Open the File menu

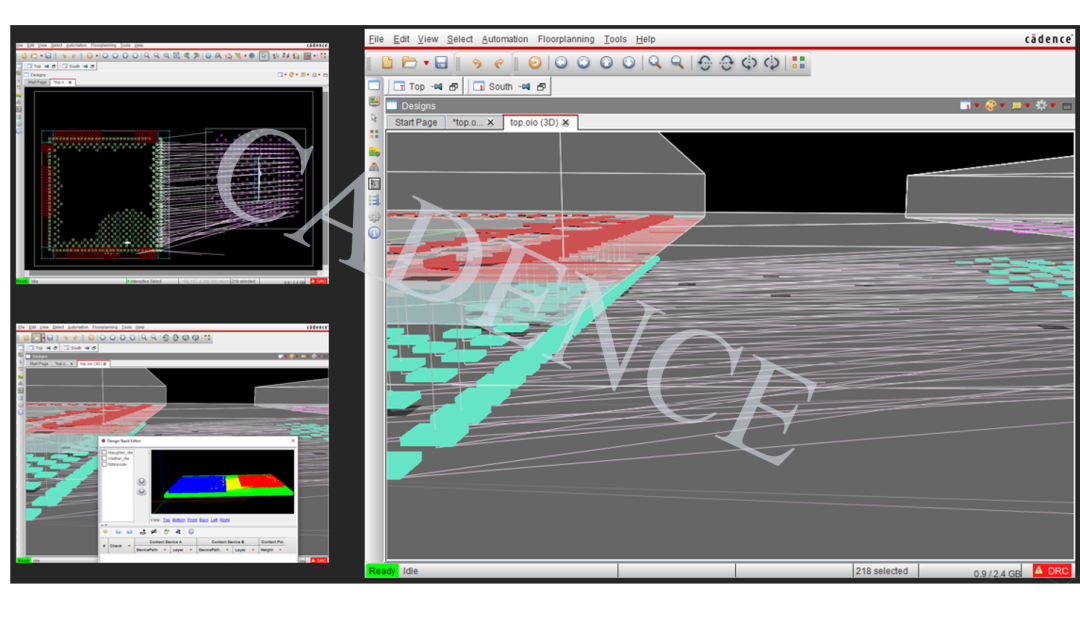[x=376, y=39]
